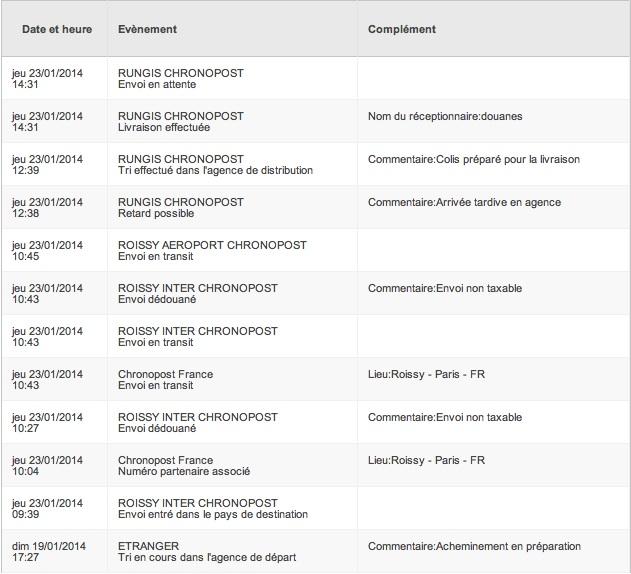Click "Nom du réceptionnaire:douanes" complement text
Image resolution: width=631 pixels, height=574 pixels.
coord(445,116)
